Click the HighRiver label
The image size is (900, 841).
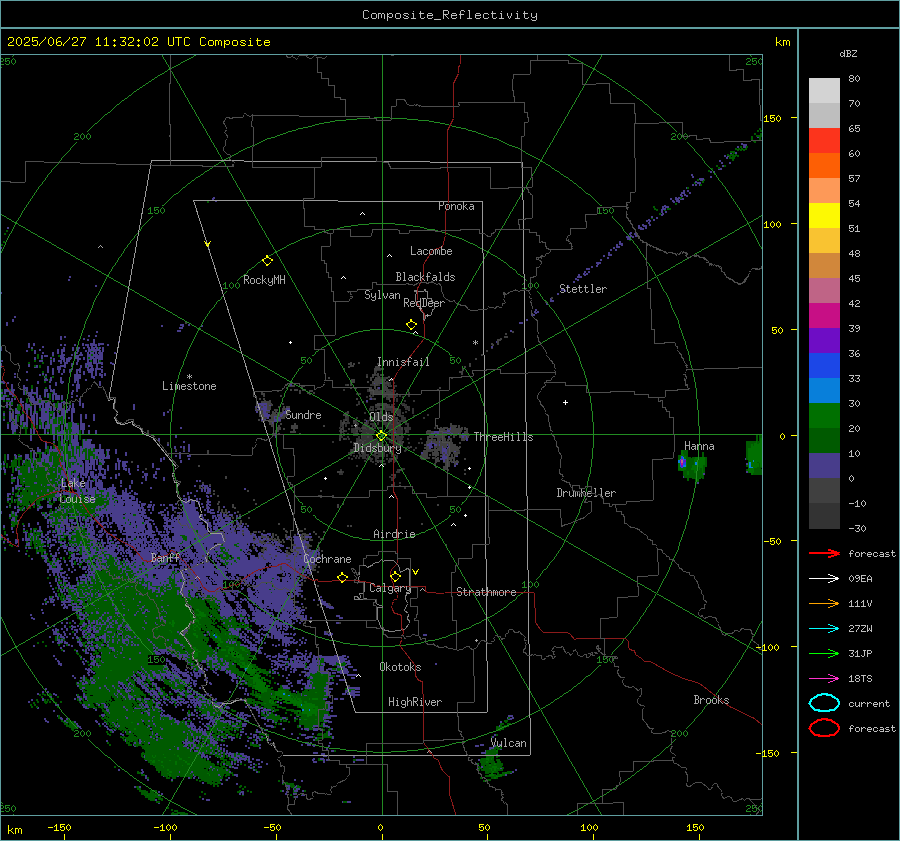pyautogui.click(x=415, y=702)
